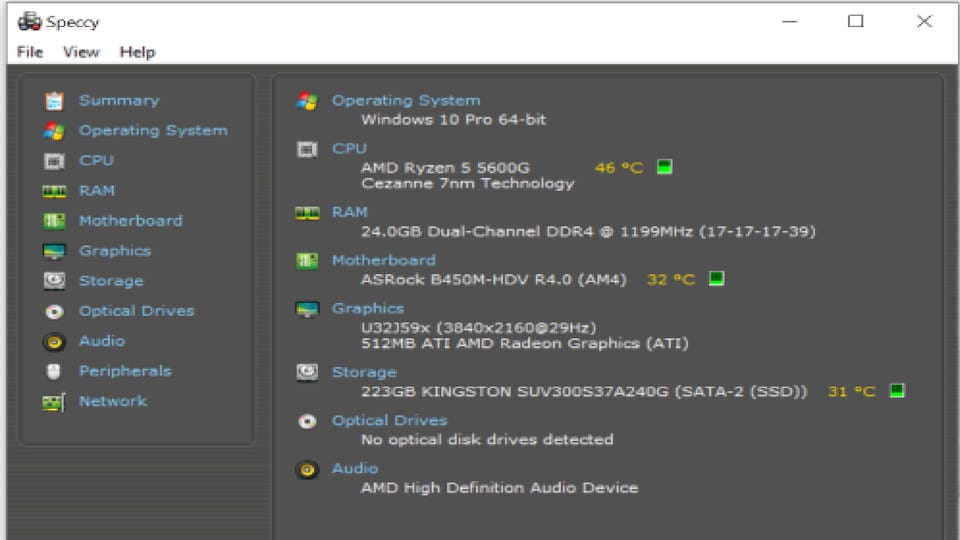
Task: Click the green CPU temperature indicator
Action: click(x=664, y=167)
